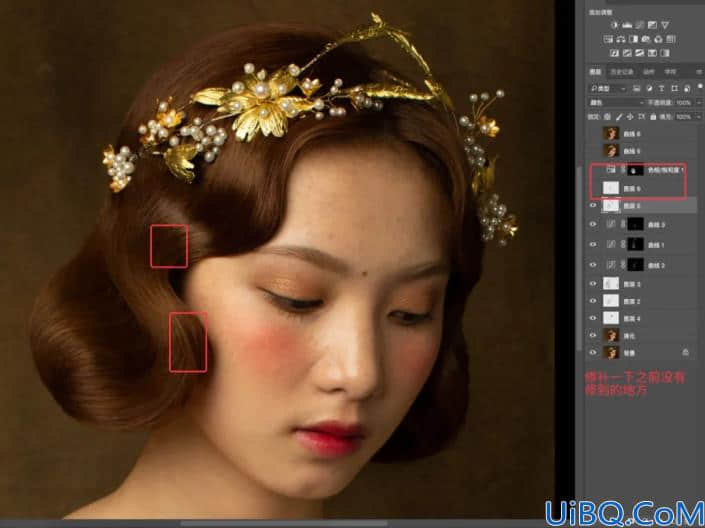Hide the 曲线 3 curves layer

click(x=593, y=224)
